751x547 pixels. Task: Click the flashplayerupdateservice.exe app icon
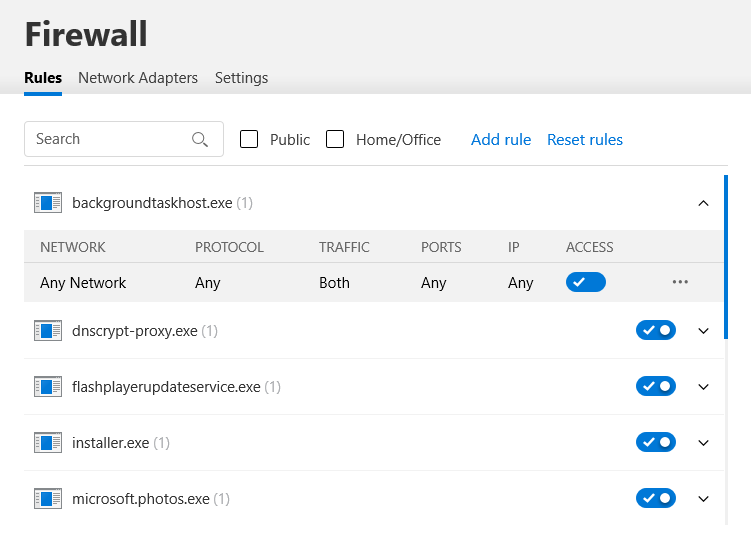pos(48,387)
